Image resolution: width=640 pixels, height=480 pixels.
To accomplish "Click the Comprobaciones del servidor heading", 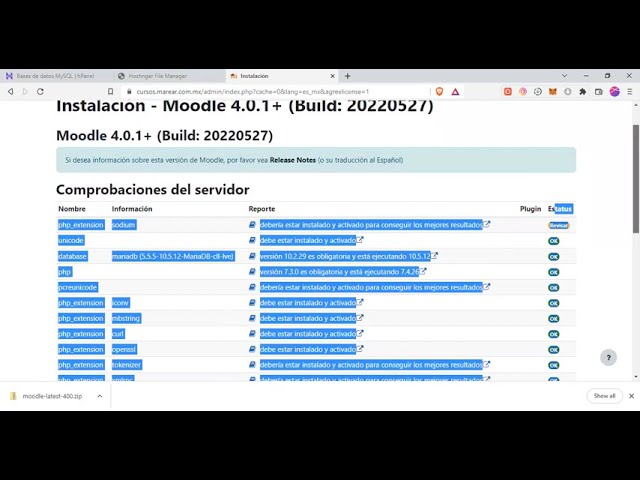I will (x=153, y=189).
